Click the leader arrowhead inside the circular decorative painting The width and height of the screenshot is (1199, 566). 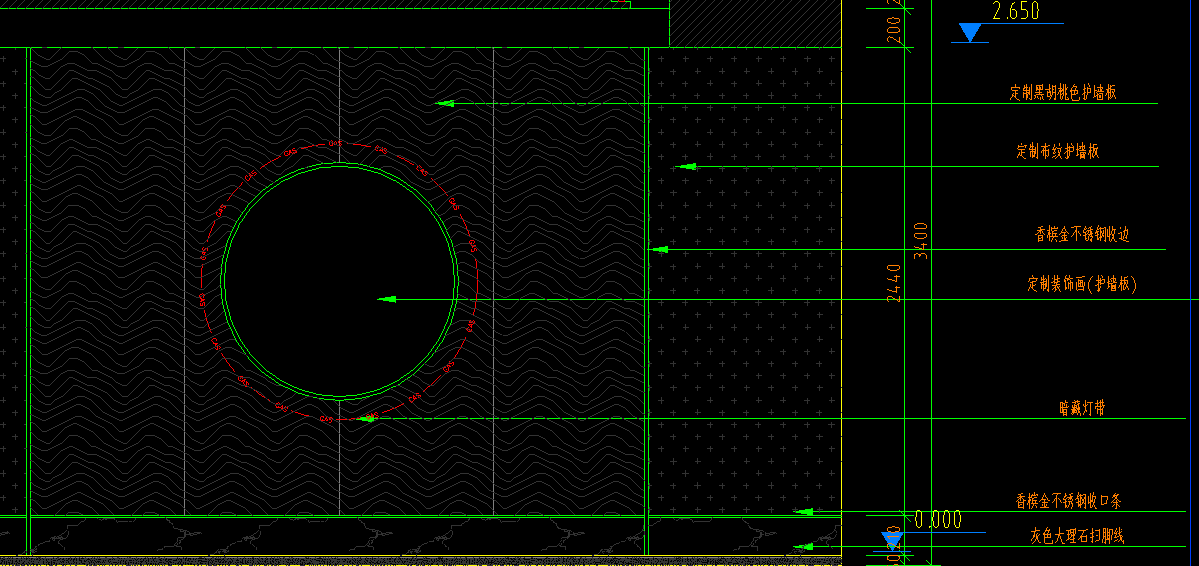point(387,299)
